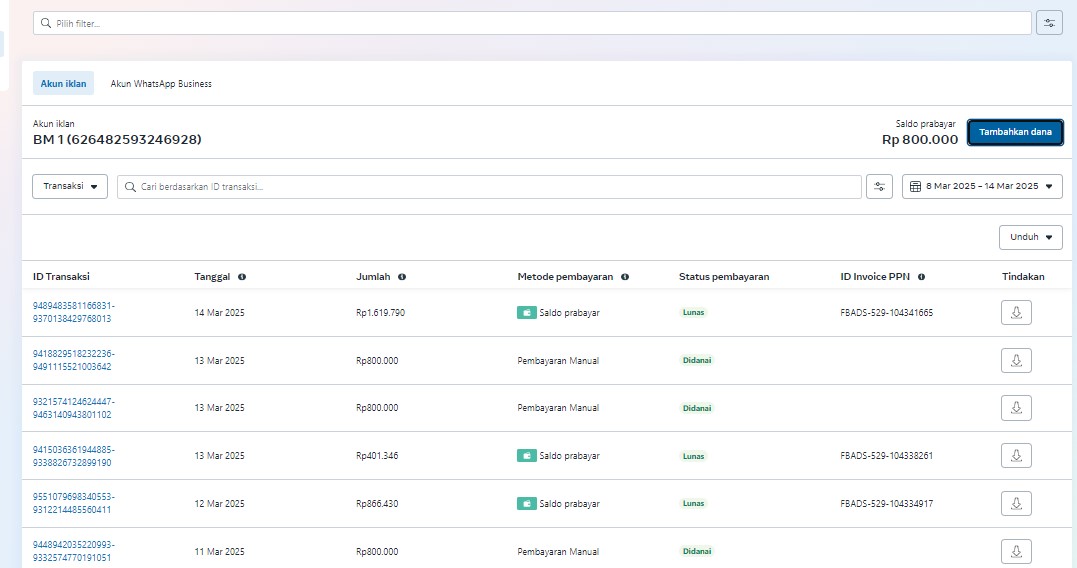The width and height of the screenshot is (1077, 568).
Task: Click the Pilih filter search field
Action: point(532,23)
